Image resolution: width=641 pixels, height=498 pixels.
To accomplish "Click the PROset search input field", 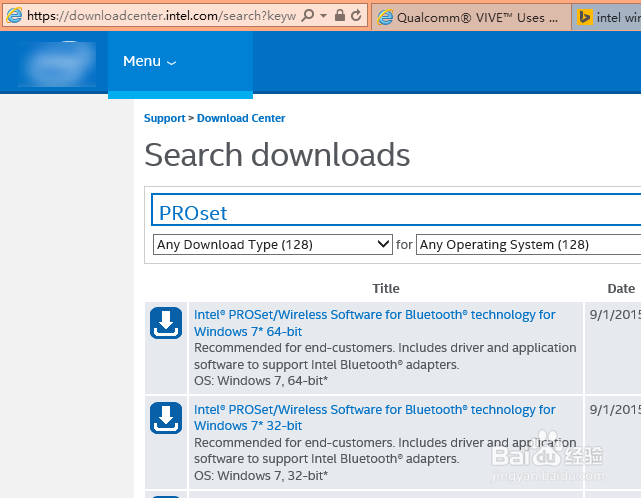I will [396, 210].
